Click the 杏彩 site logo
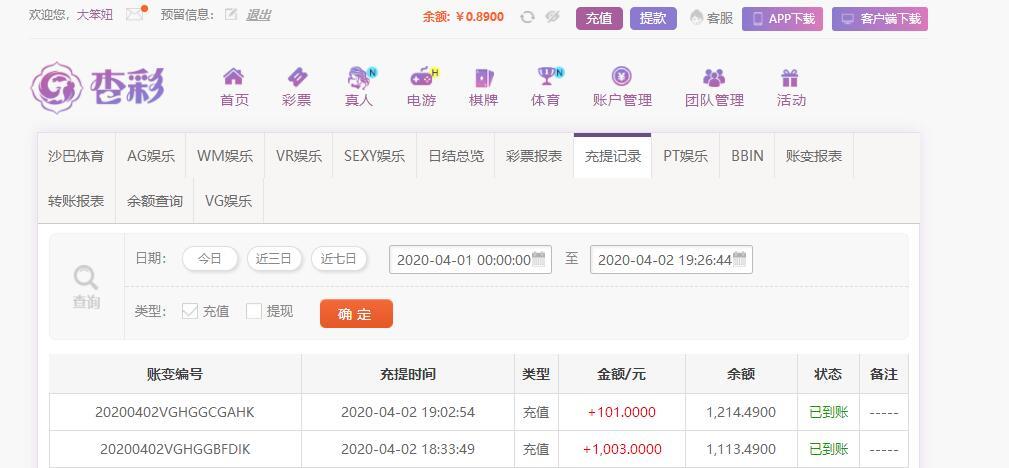Viewport: 1009px width, 468px height. (x=97, y=88)
